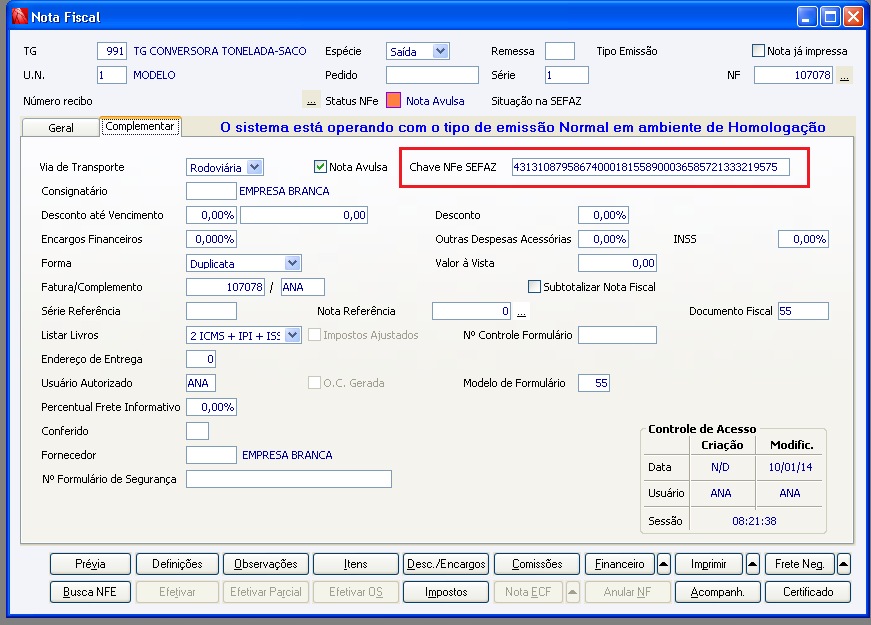Click the Remessa input field
The image size is (871, 625).
point(559,51)
